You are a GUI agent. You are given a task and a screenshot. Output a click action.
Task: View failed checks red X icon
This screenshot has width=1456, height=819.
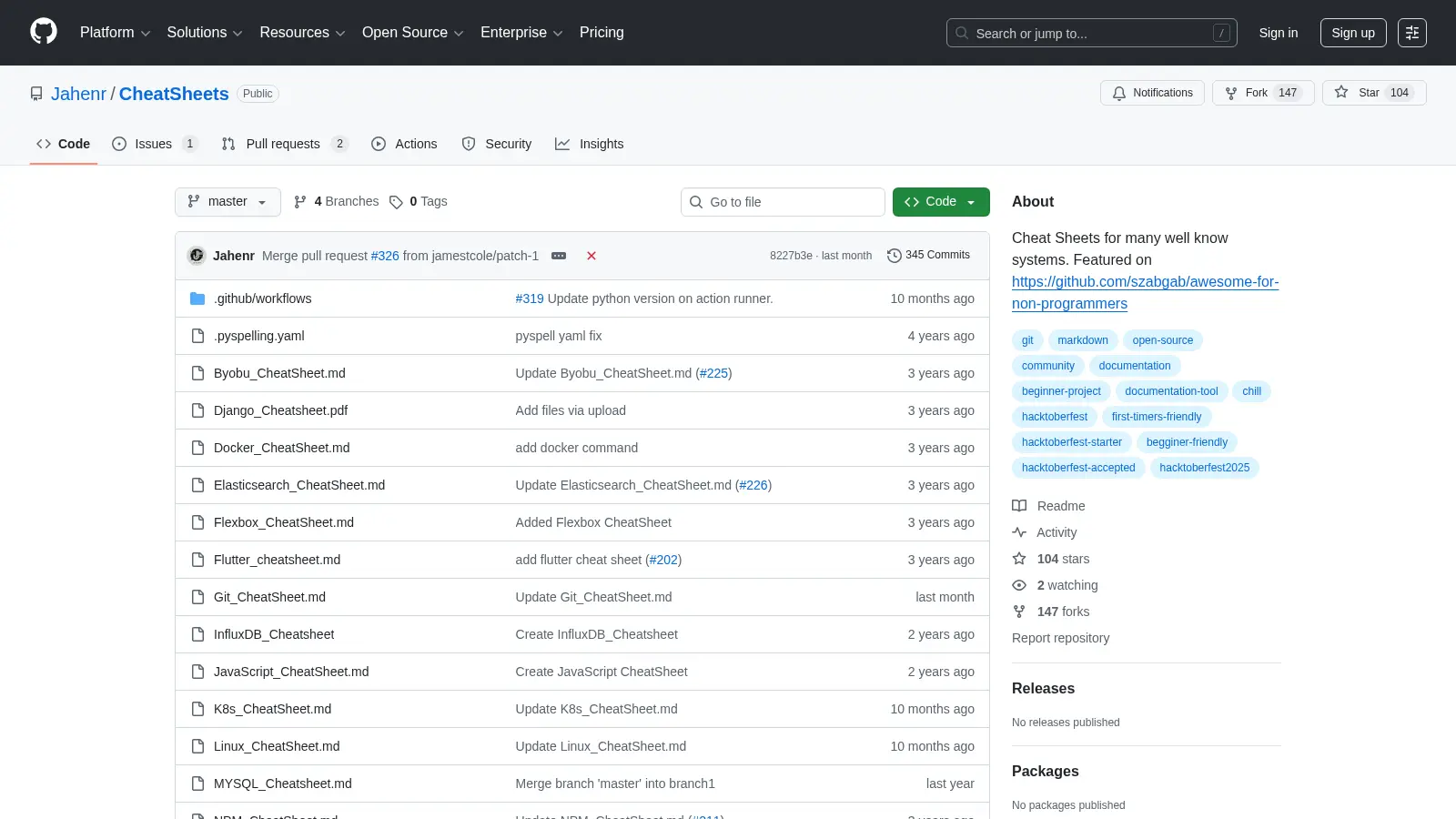pos(591,256)
